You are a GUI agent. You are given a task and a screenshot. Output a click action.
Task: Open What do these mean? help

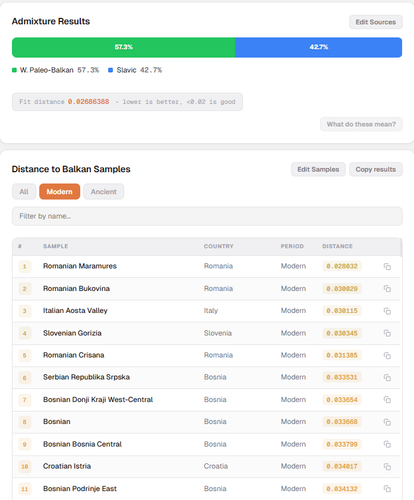click(x=361, y=124)
